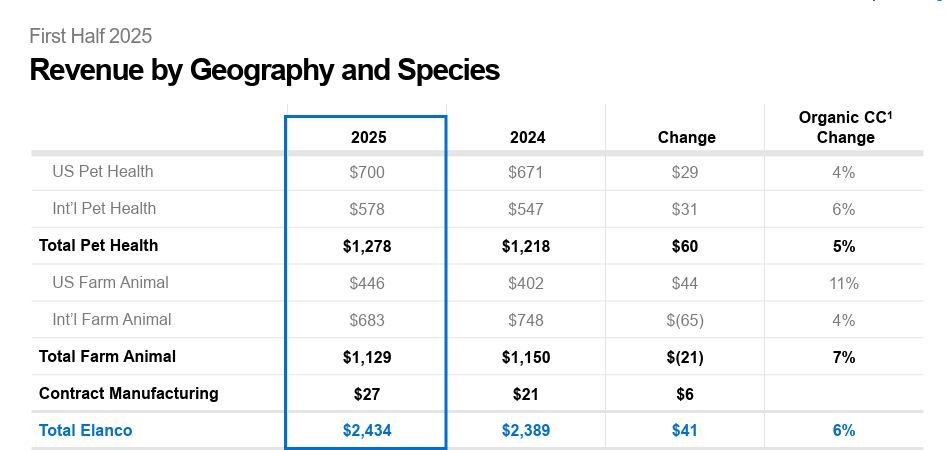Click the Revenue by Geography and Species title

pyautogui.click(x=264, y=70)
